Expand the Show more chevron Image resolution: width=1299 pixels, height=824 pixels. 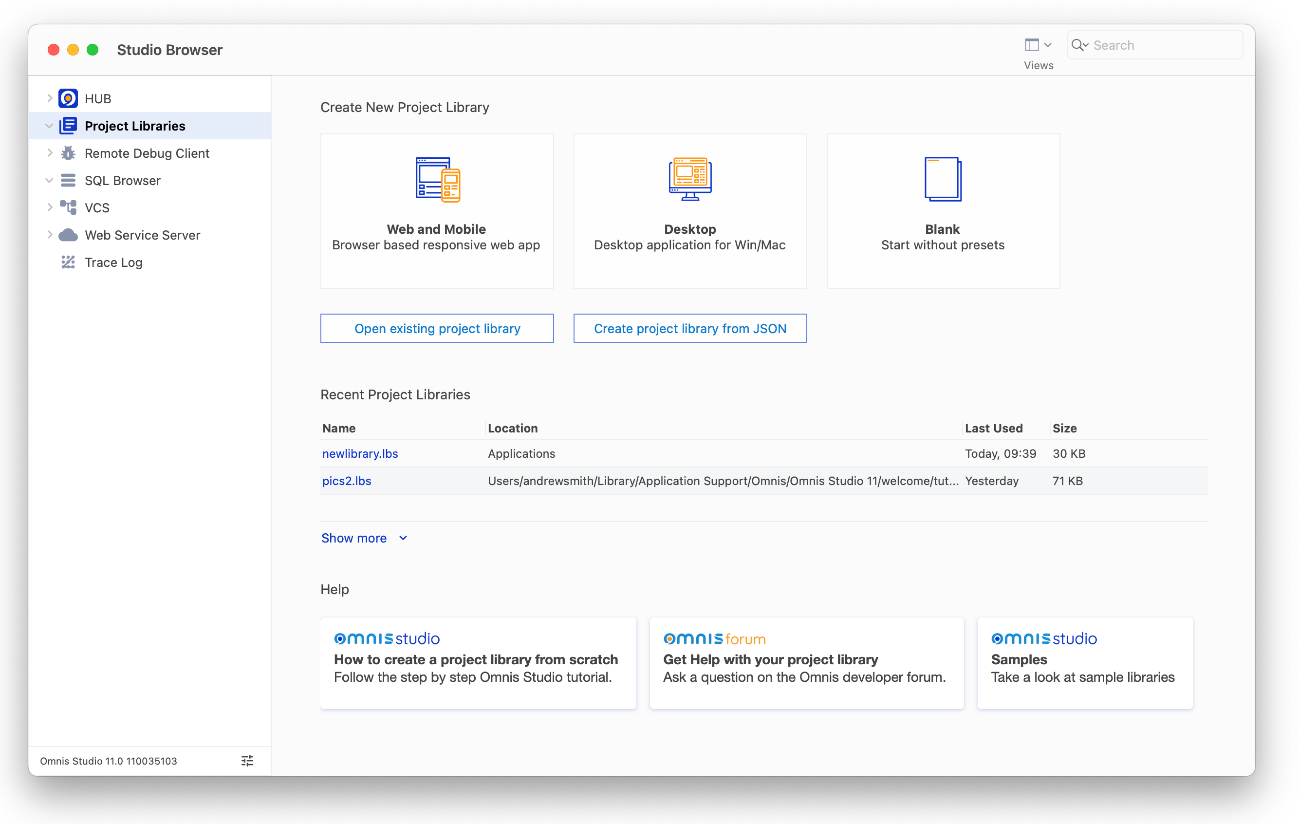pyautogui.click(x=403, y=538)
